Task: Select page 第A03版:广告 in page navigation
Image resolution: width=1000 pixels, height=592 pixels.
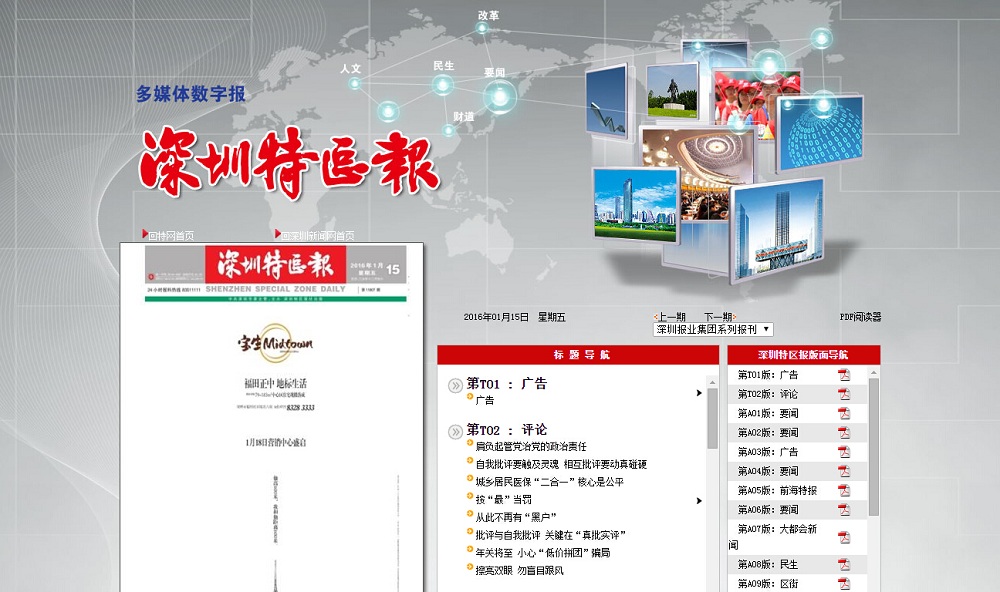Action: point(768,452)
